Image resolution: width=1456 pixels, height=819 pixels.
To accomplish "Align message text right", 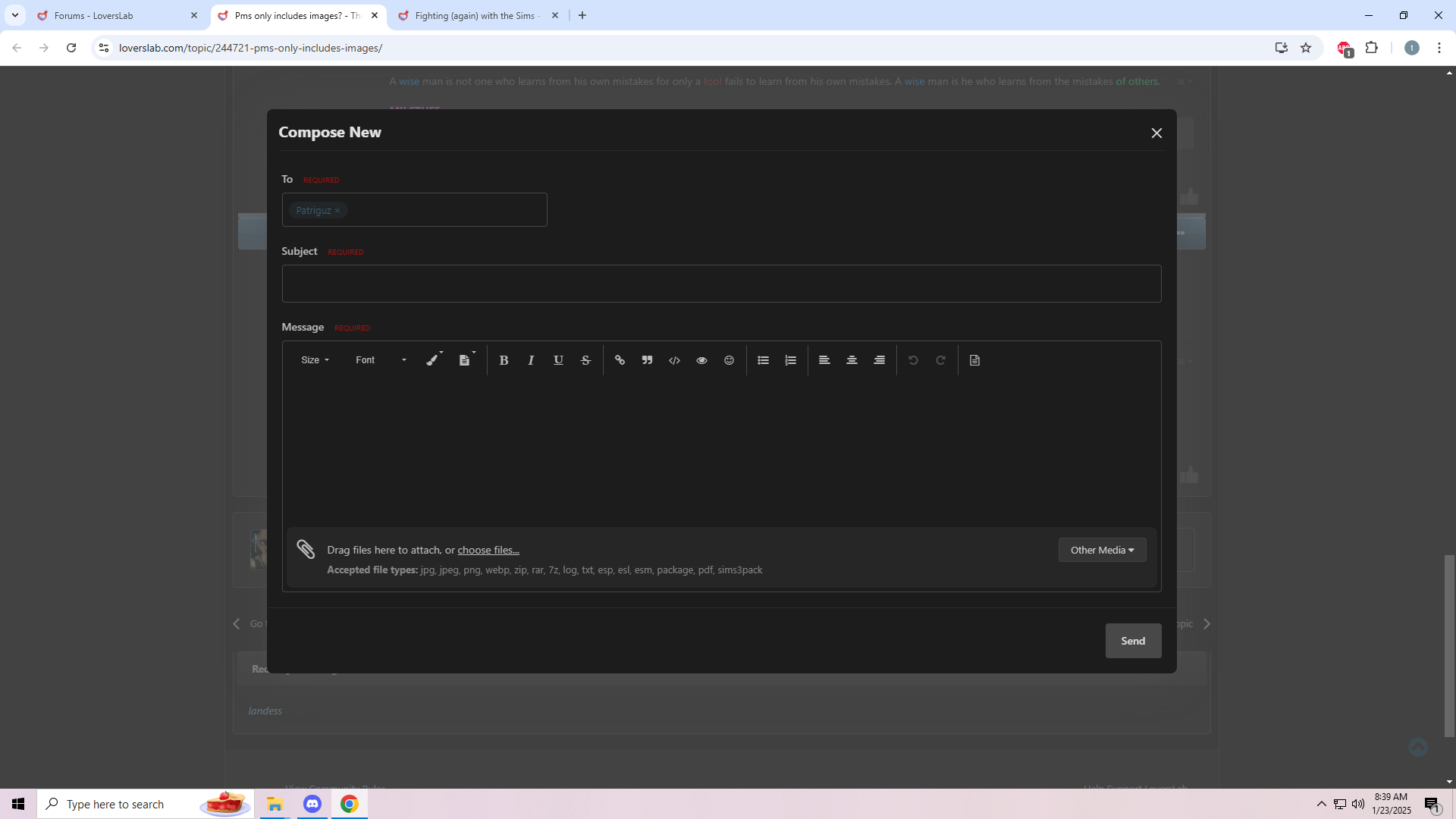I will click(x=879, y=360).
